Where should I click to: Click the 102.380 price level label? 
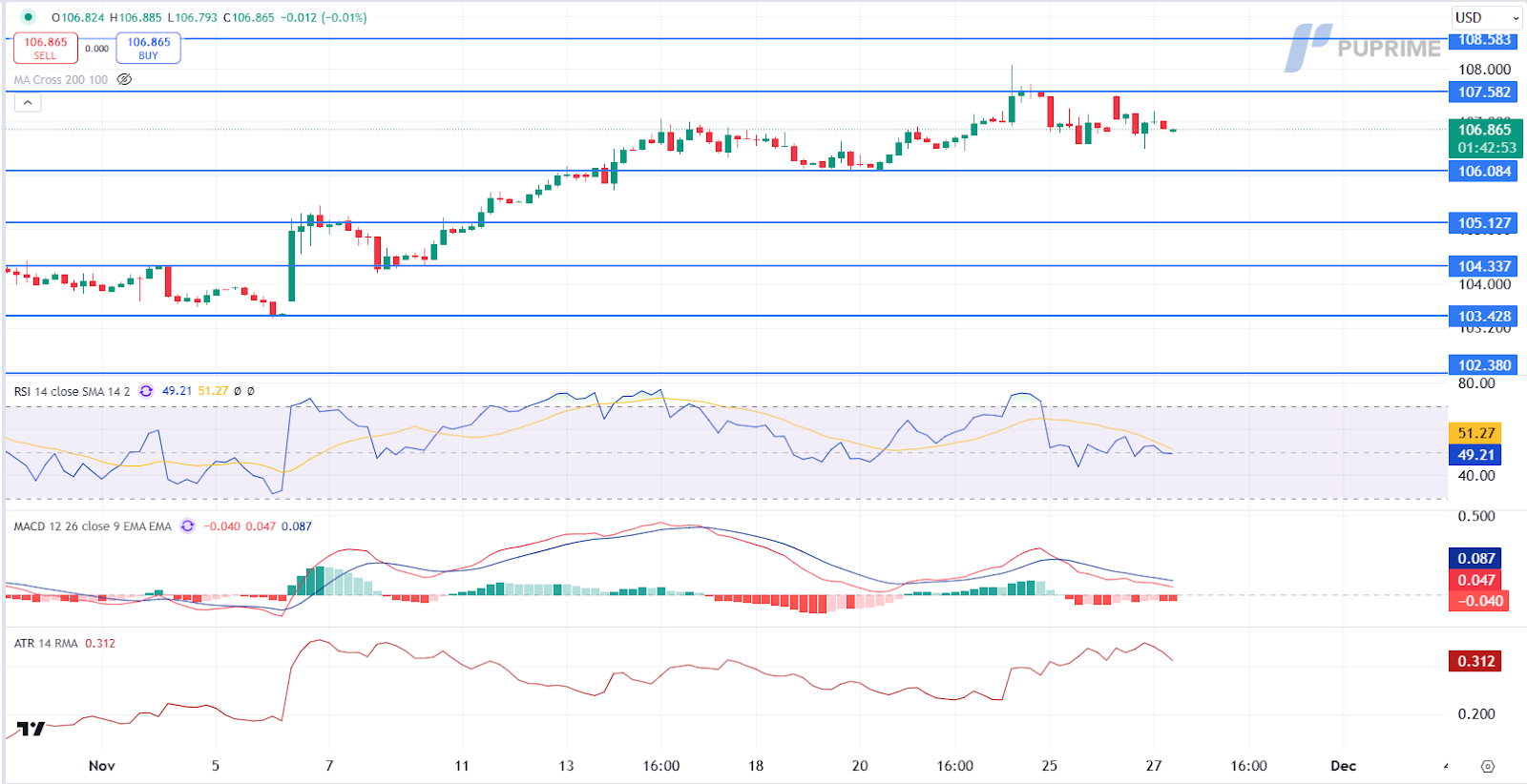(1484, 365)
